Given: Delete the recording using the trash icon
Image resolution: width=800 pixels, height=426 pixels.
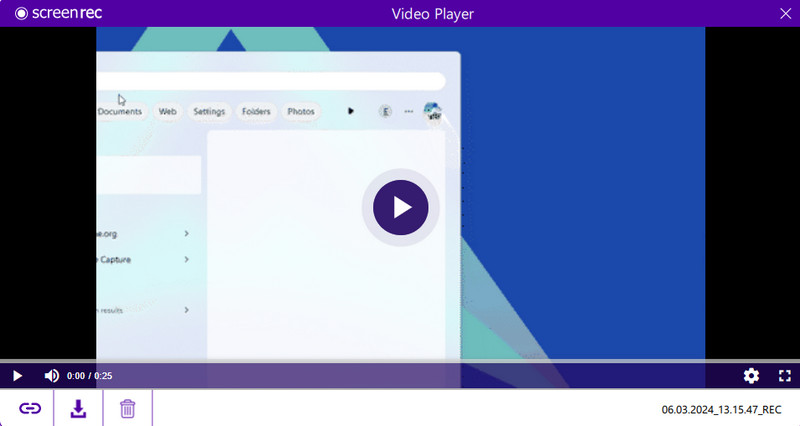Looking at the screenshot, I should 128,409.
